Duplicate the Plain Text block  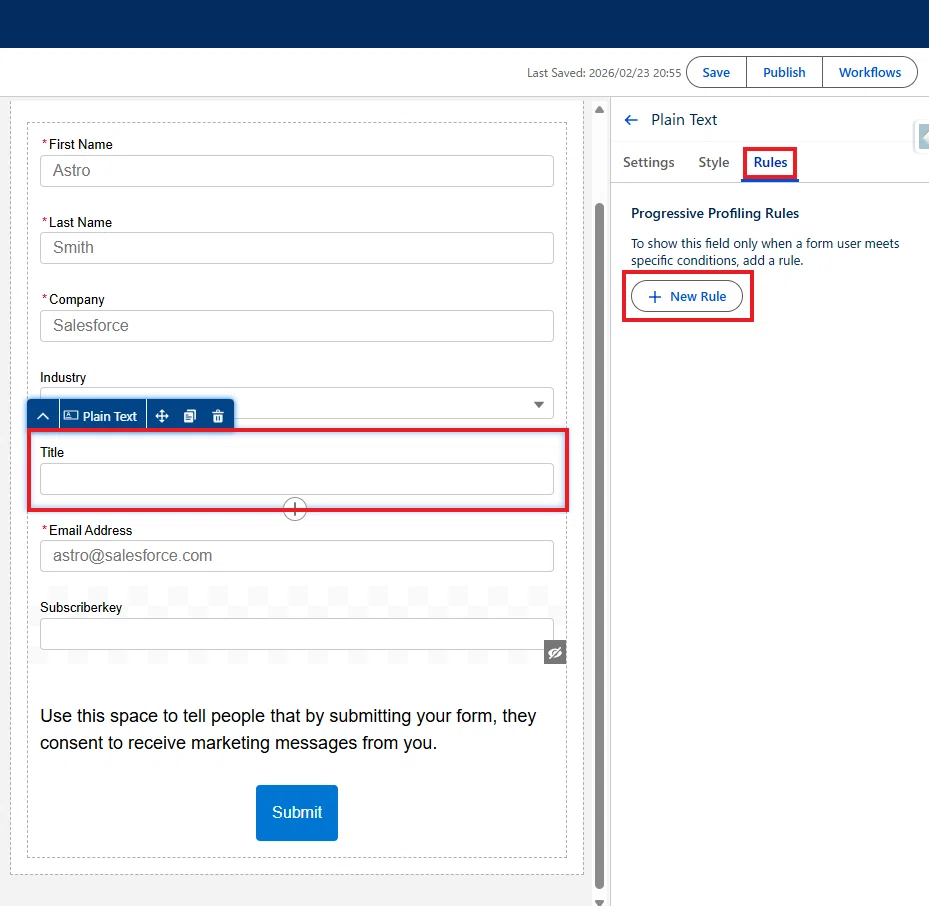(190, 416)
